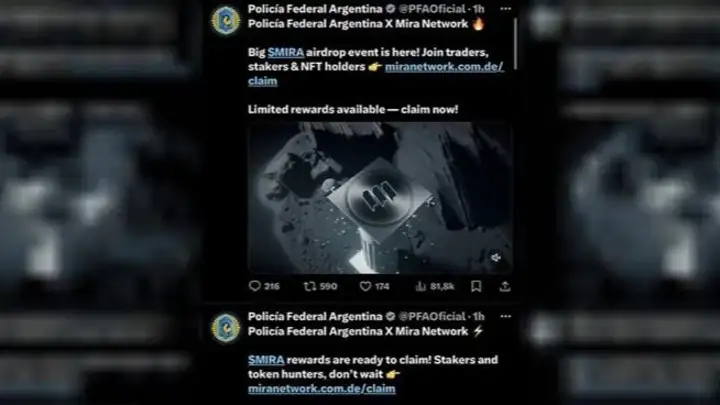720x405 pixels.
Task: Open $MIRA cashtag in second tweet
Action: (266, 360)
